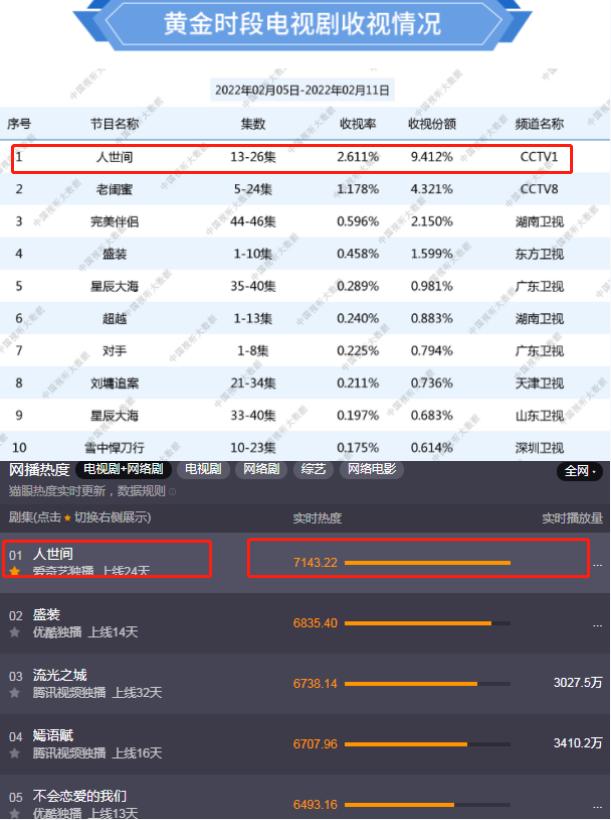611x820 pixels.
Task: Click the 集数 column header
Action: 253,124
